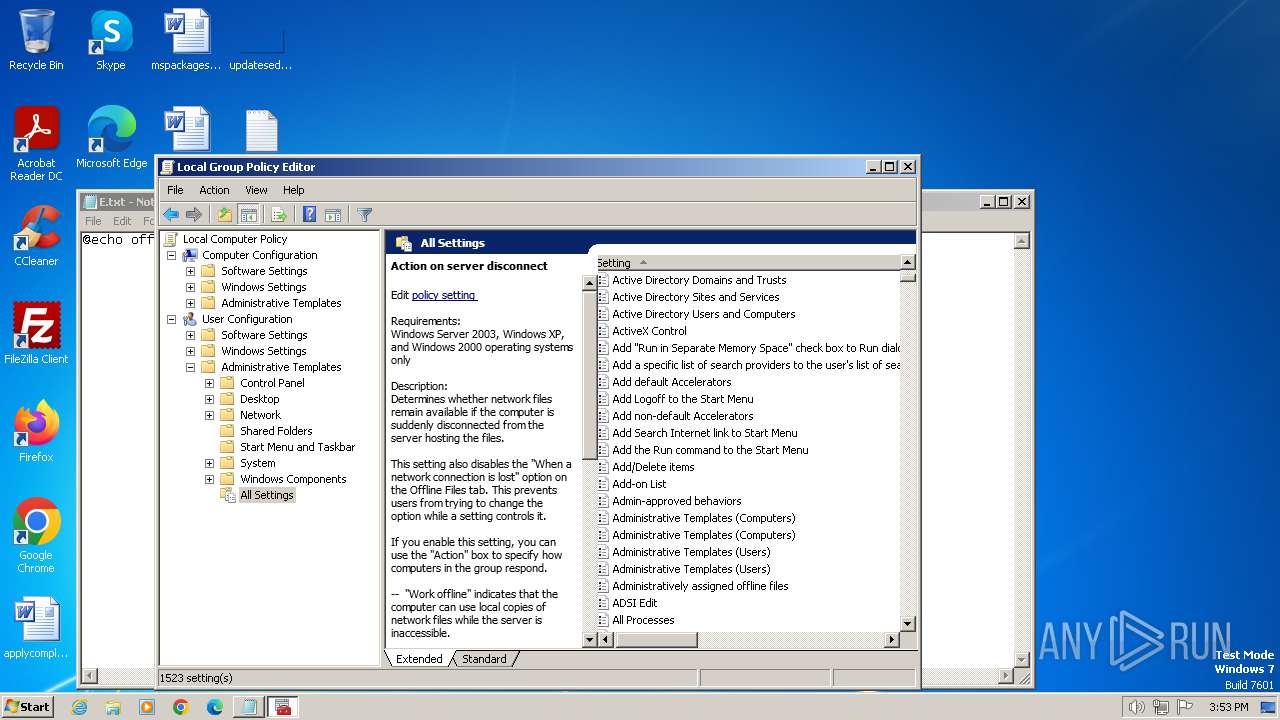The width and height of the screenshot is (1280, 720).
Task: Click the Forward arrow toolbar icon
Action: click(x=194, y=215)
